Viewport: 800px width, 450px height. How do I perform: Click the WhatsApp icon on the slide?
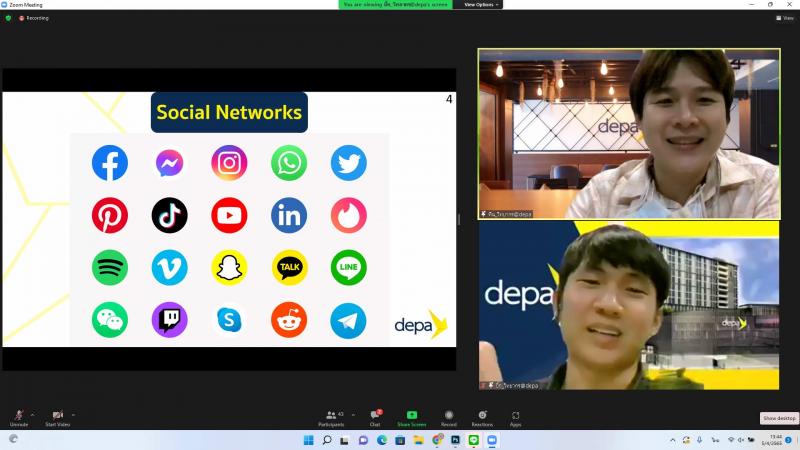point(289,163)
